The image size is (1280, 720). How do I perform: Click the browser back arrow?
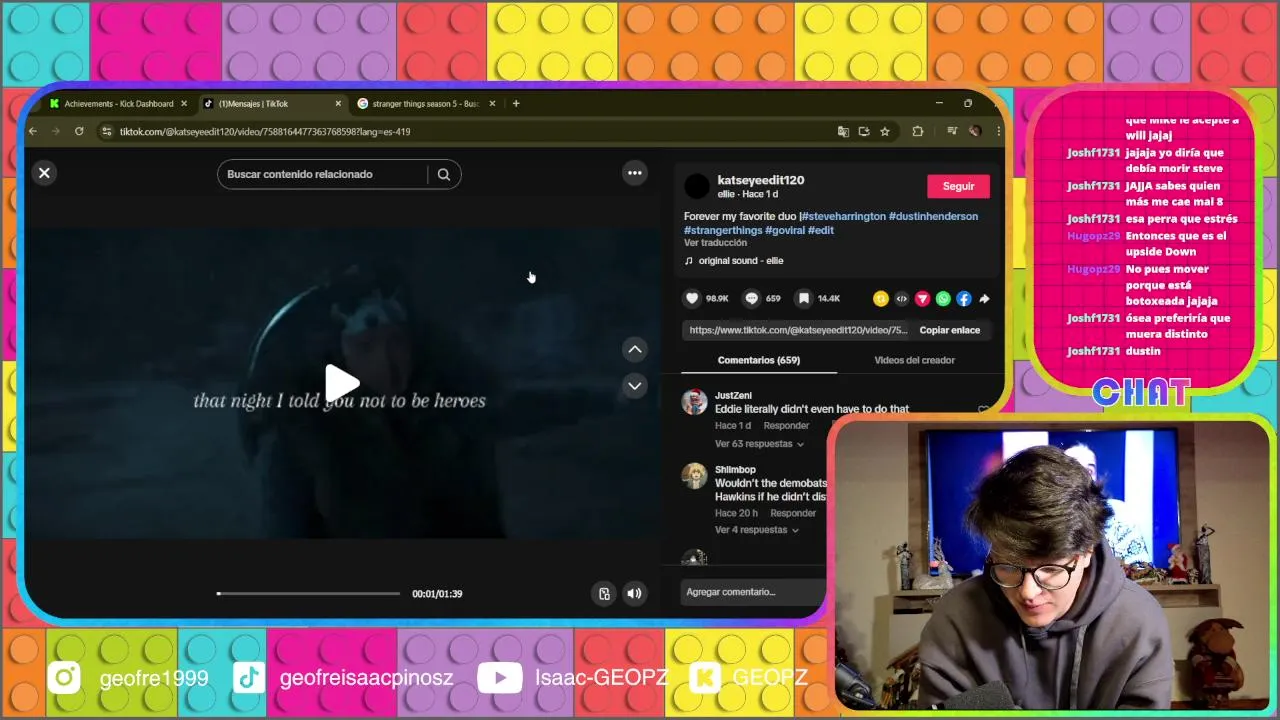click(33, 131)
